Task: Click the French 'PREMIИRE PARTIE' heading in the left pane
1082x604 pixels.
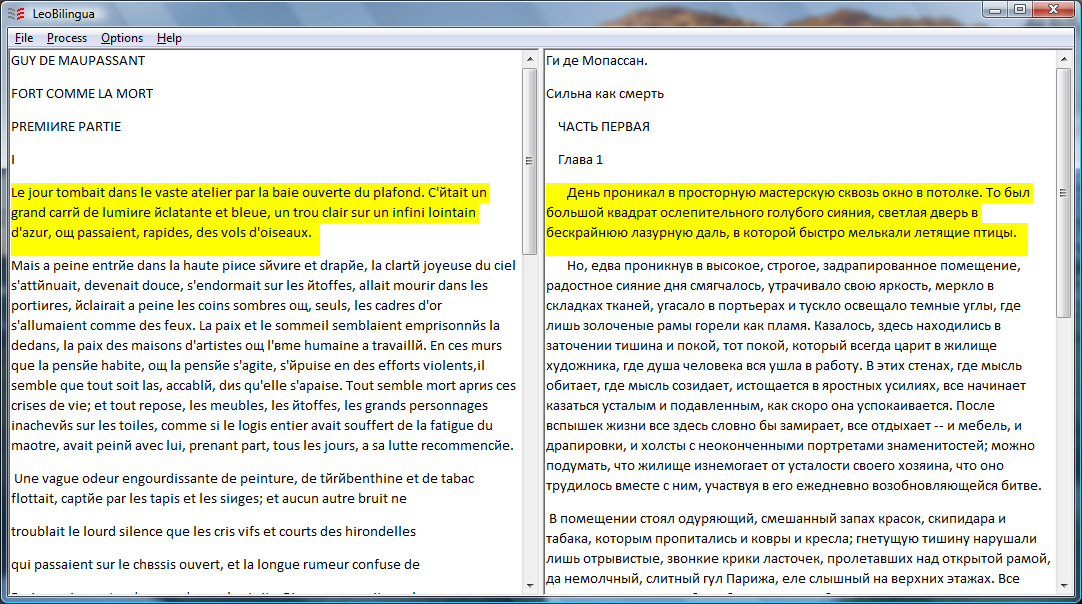Action: 66,127
